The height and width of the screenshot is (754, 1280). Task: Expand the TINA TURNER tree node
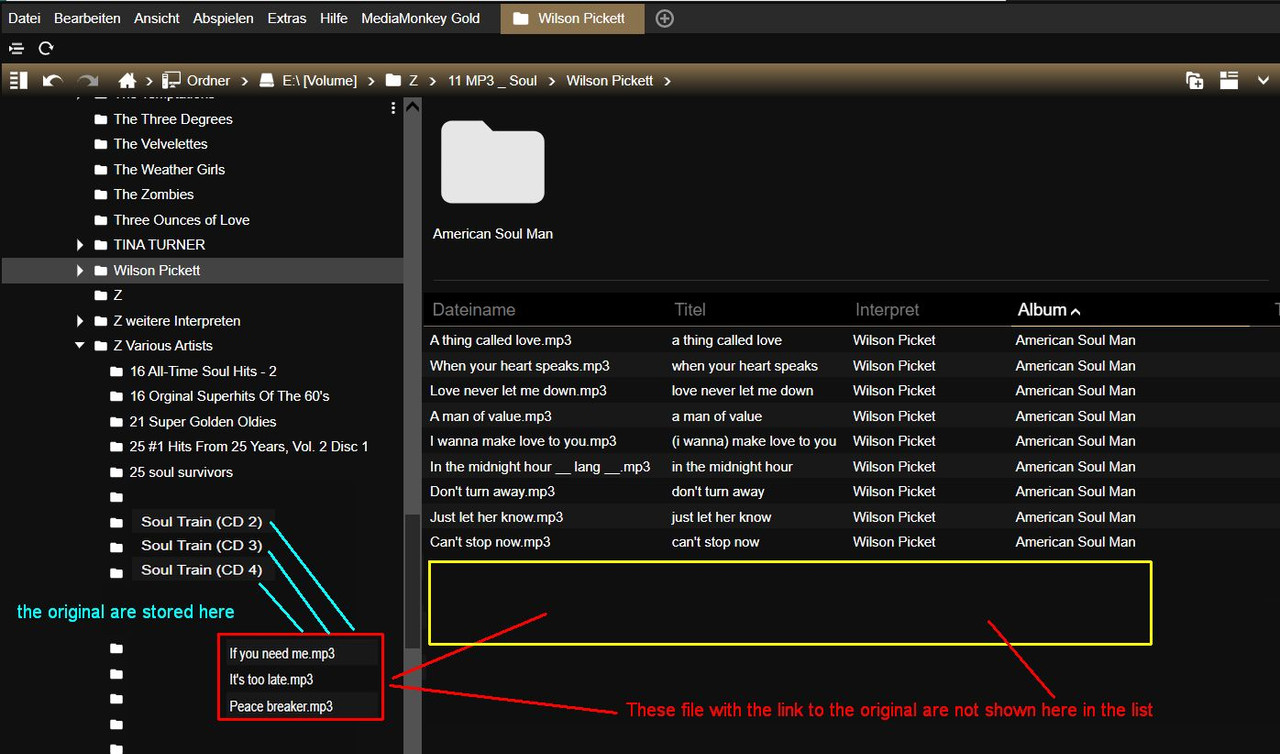coord(80,244)
